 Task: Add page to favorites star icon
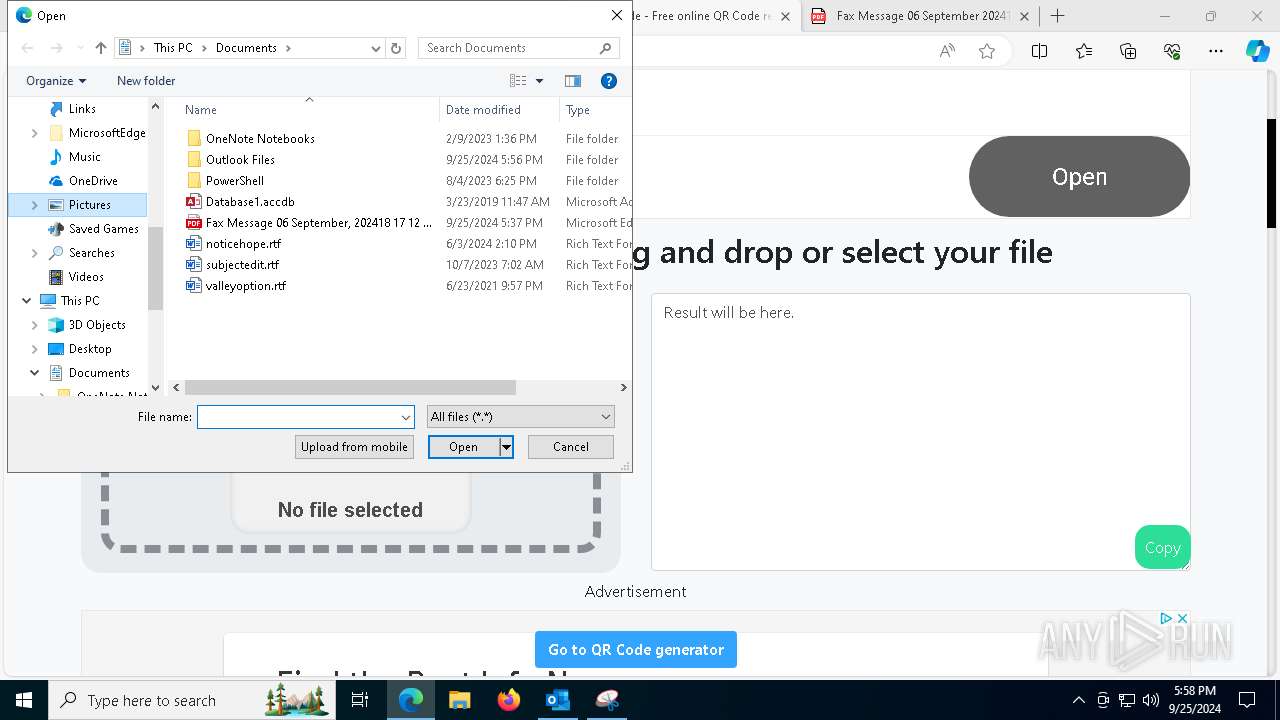pos(987,51)
